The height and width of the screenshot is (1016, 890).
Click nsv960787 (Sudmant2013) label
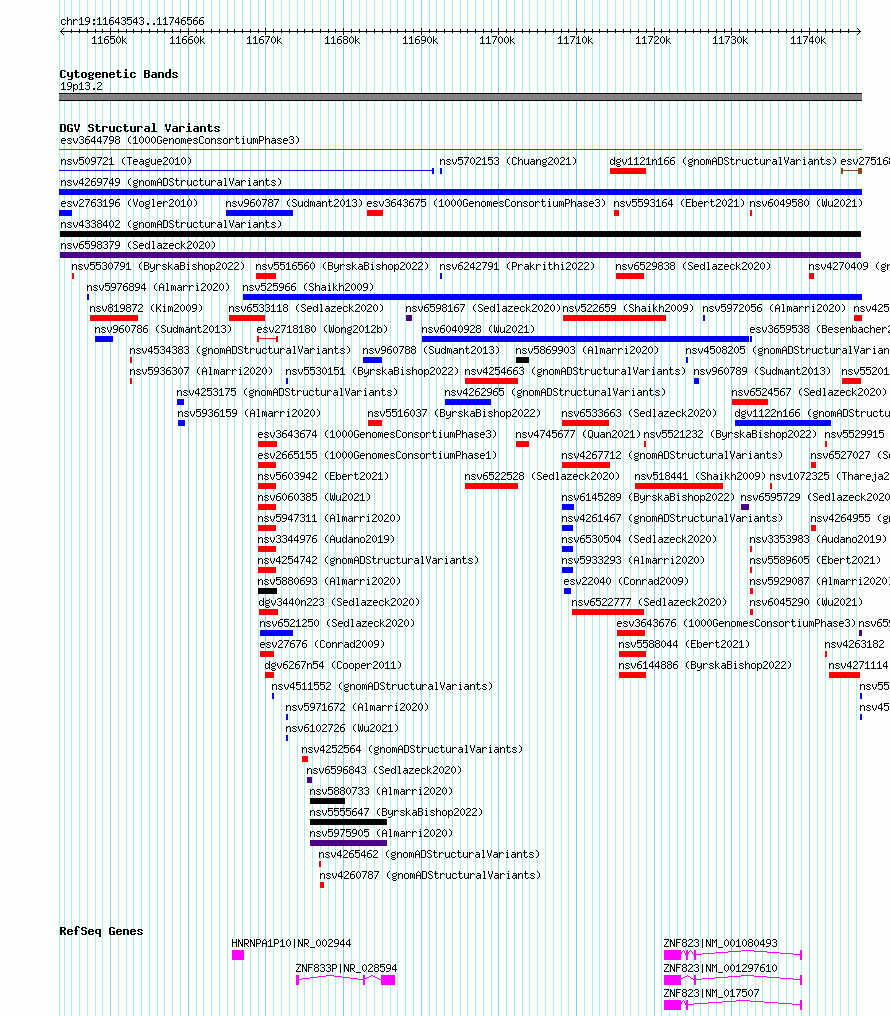click(x=294, y=203)
